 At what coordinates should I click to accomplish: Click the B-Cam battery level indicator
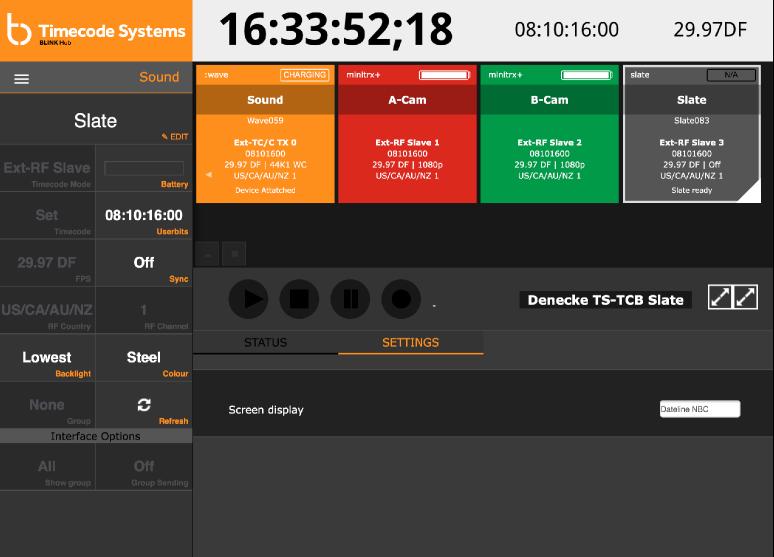pos(586,75)
